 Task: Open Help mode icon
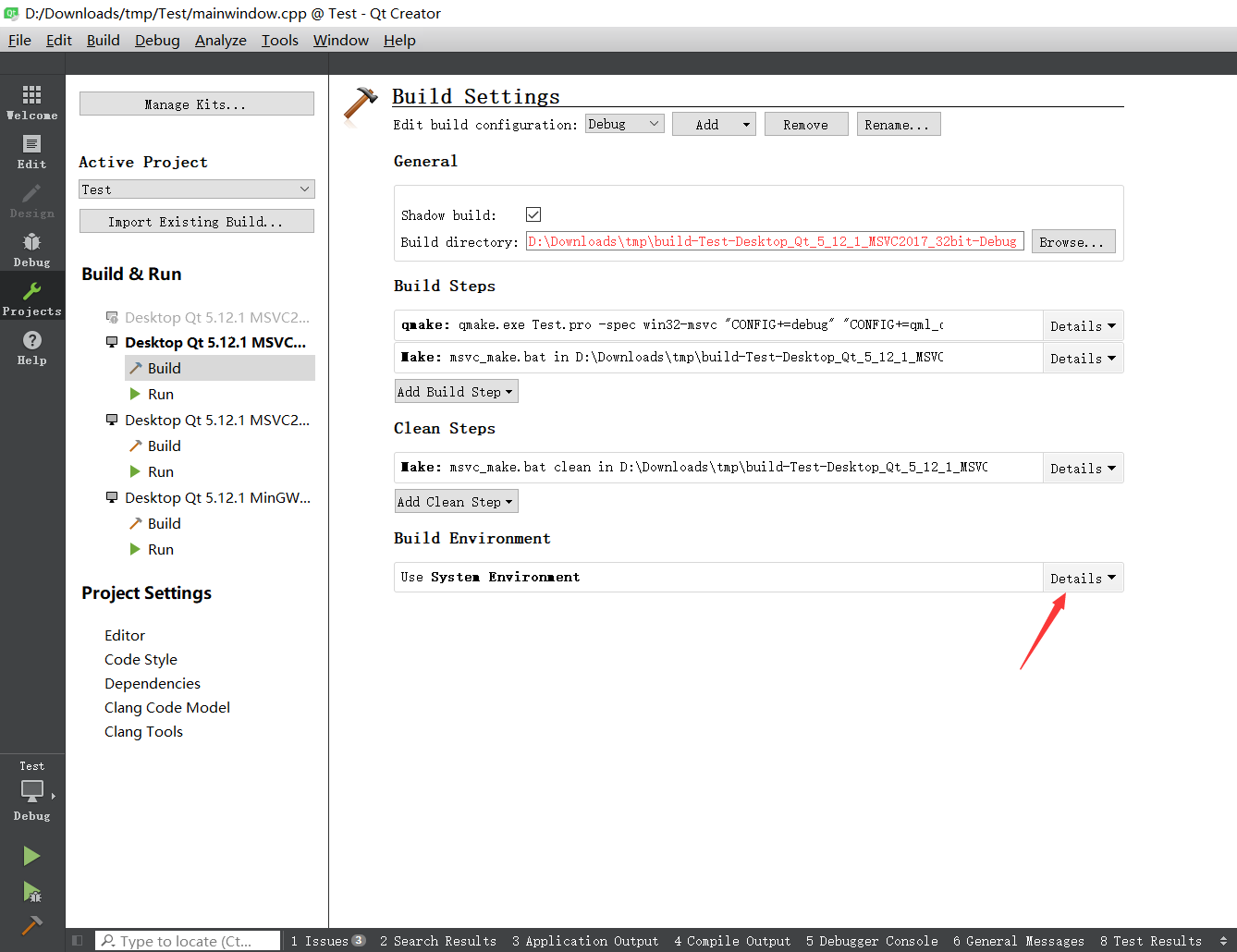point(32,347)
